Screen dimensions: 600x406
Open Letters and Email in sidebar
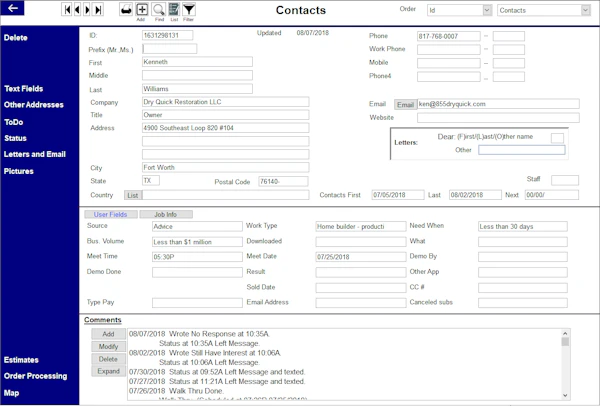point(35,154)
